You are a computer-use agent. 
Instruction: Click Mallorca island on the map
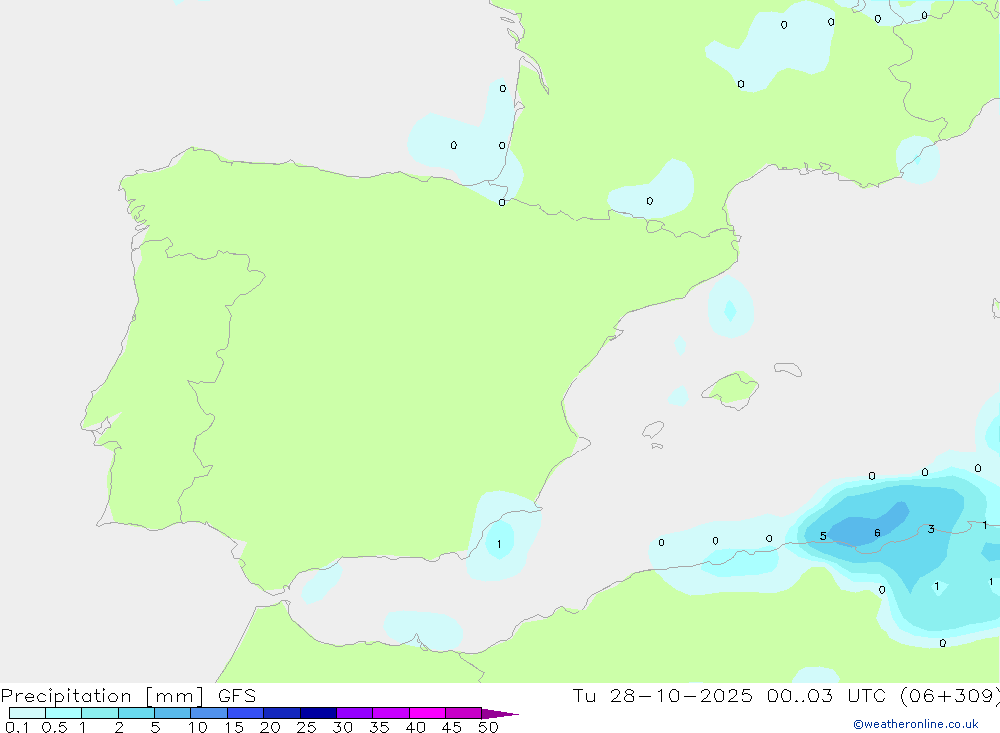[731, 389]
